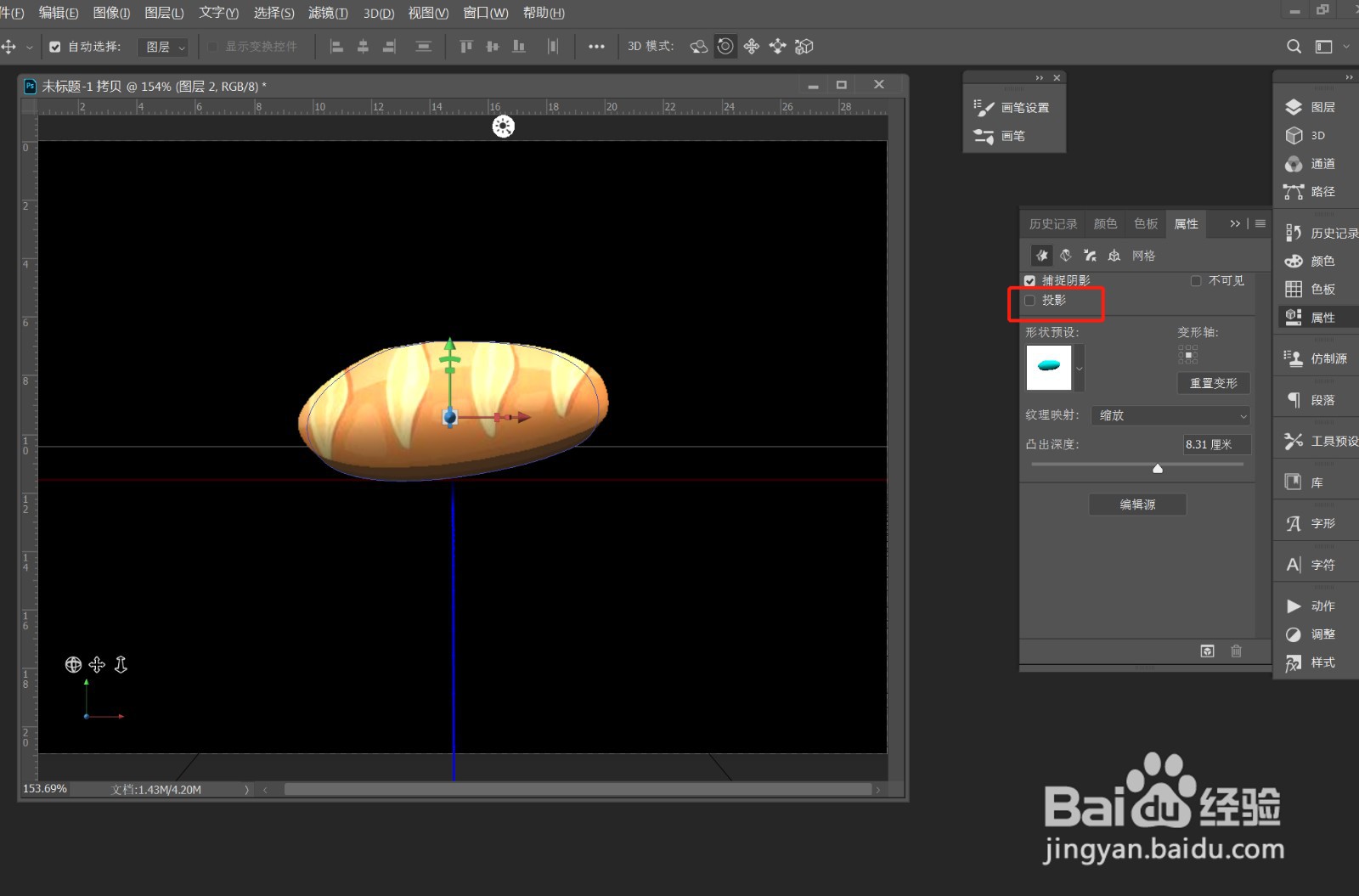1359x896 pixels.
Task: Switch to the 历史记录 tab
Action: point(1053,223)
